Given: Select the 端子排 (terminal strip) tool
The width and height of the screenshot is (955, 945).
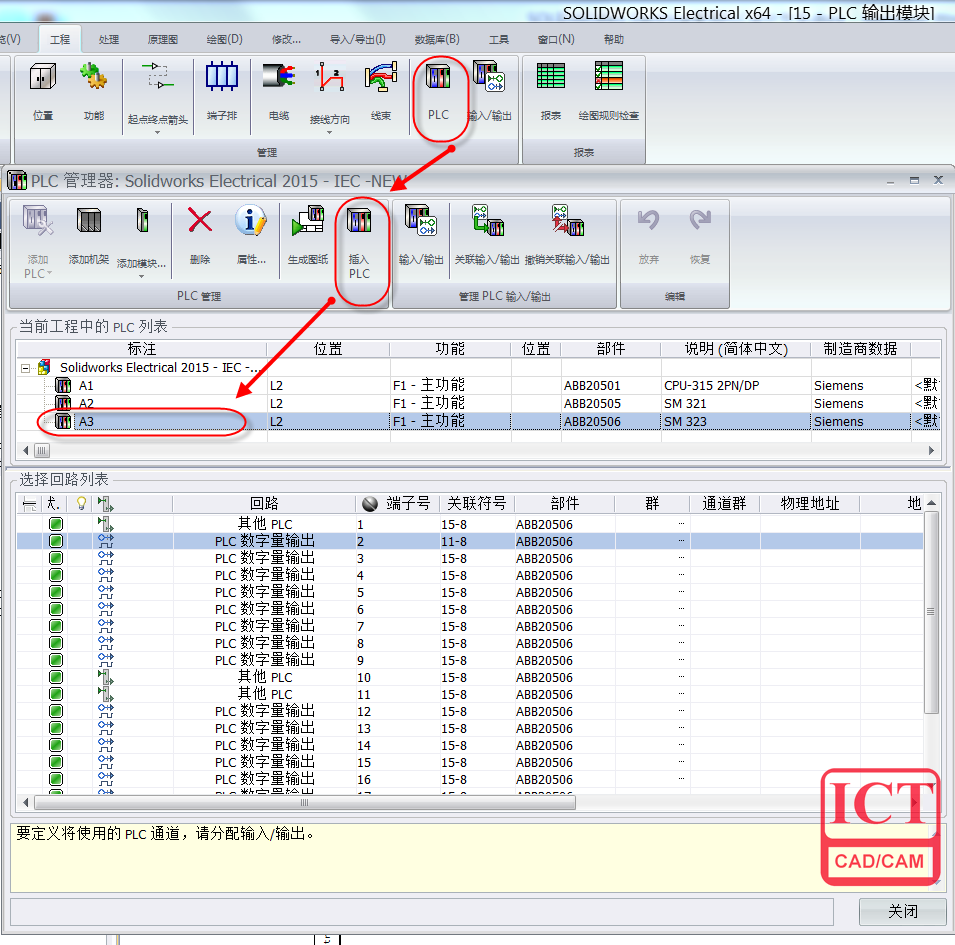Looking at the screenshot, I should (221, 85).
